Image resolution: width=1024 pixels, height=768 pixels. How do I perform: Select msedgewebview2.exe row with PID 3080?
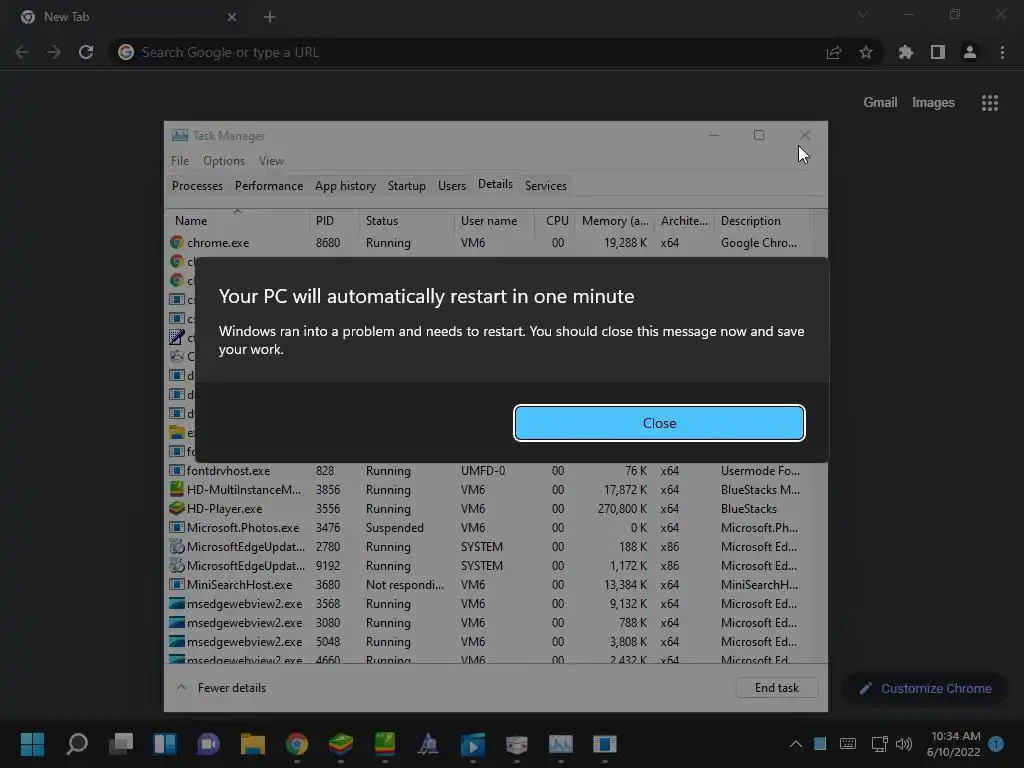(488, 622)
